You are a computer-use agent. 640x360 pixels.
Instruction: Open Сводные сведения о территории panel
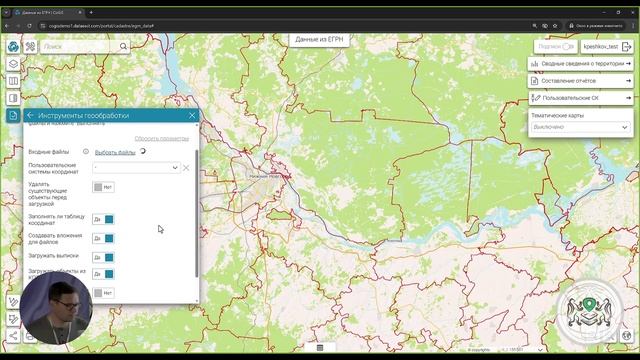pos(580,64)
